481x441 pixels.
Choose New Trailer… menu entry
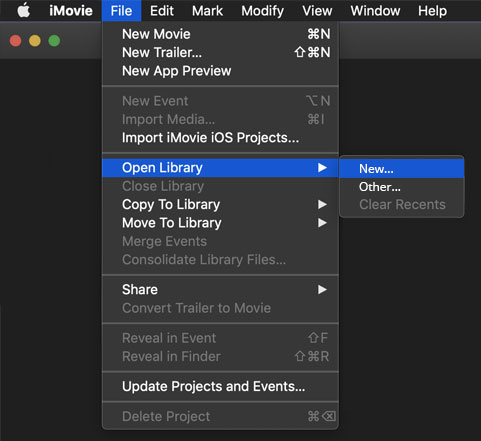[220, 52]
